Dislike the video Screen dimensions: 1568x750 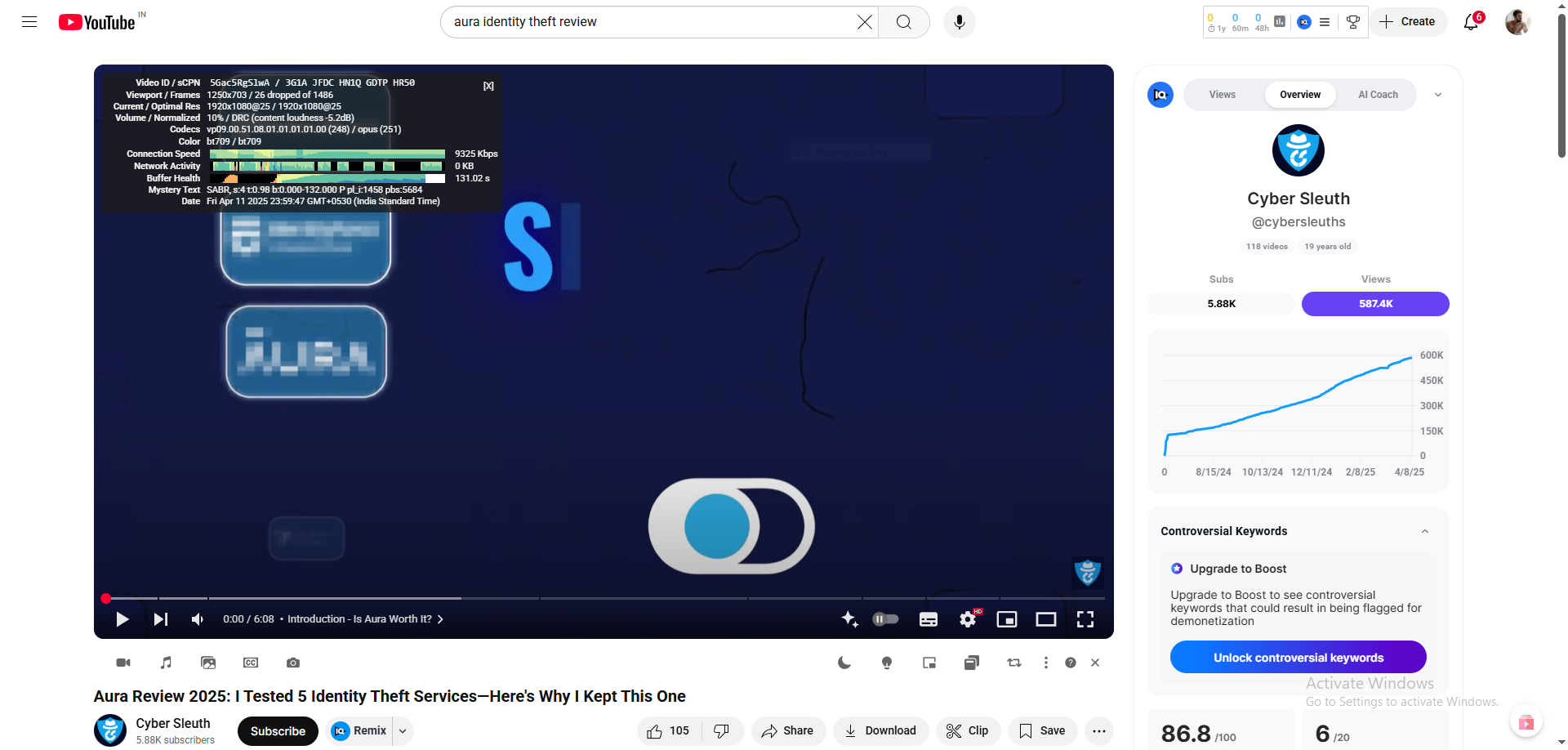point(722,731)
